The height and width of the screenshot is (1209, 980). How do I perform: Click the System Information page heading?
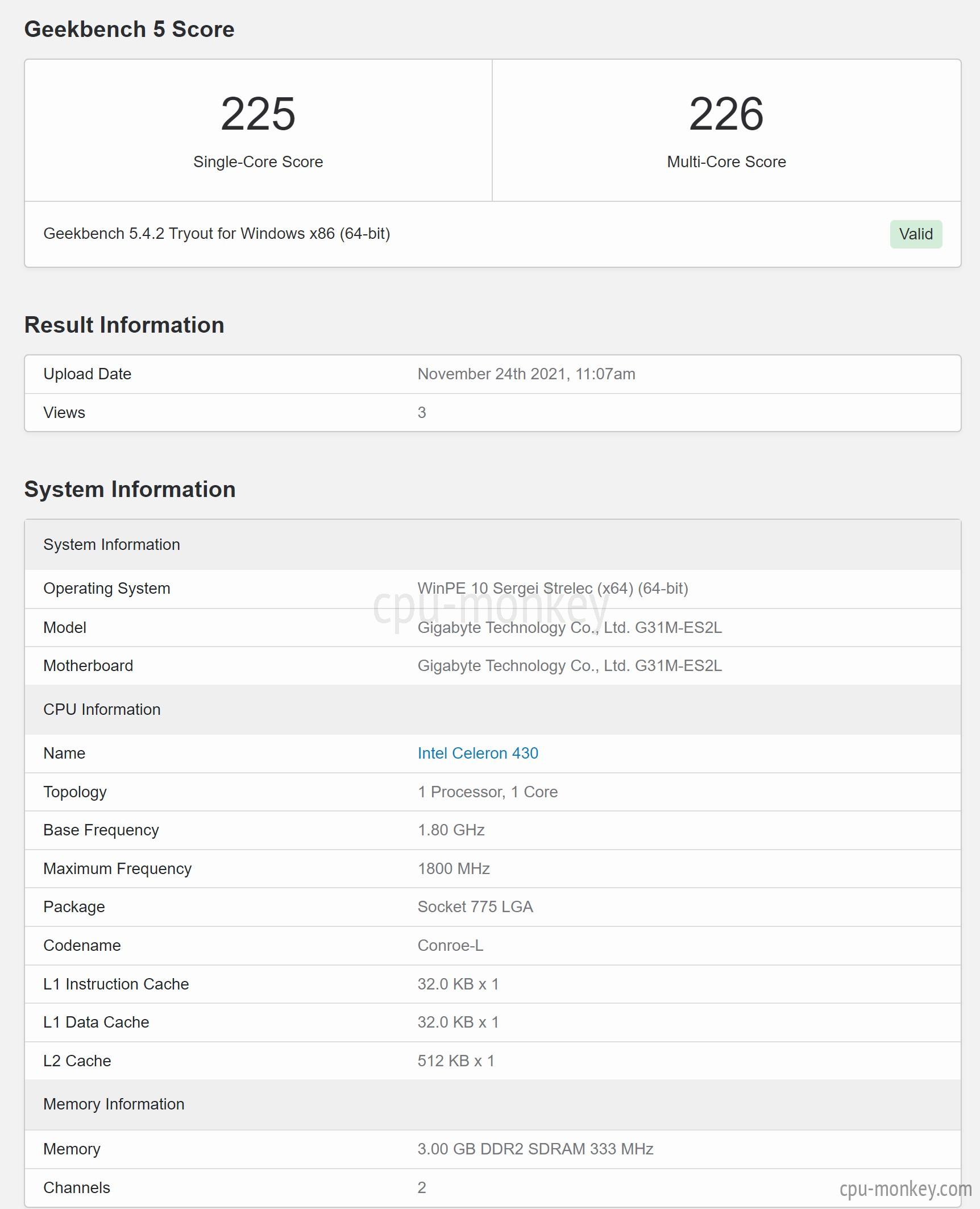coord(130,489)
